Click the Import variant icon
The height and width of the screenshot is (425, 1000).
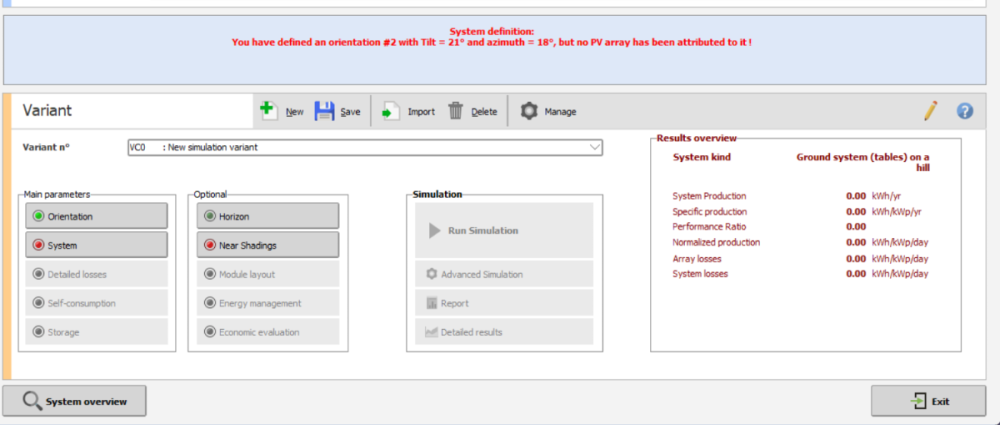click(392, 111)
